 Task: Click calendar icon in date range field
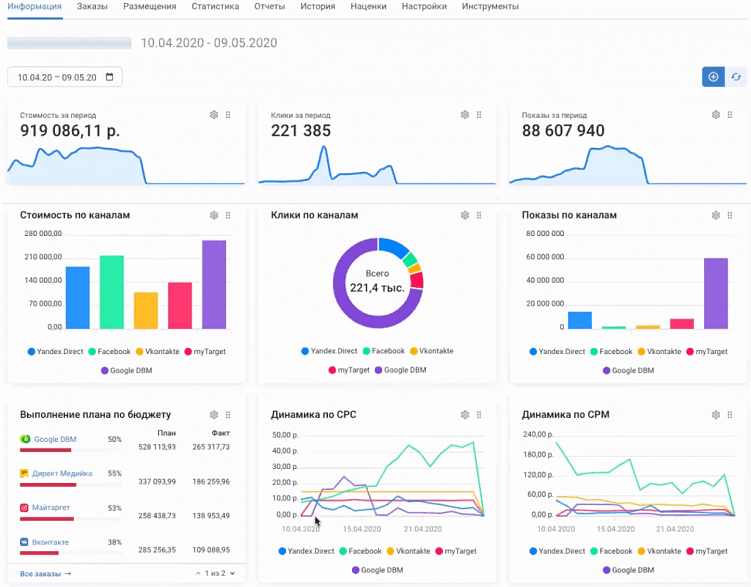[109, 77]
